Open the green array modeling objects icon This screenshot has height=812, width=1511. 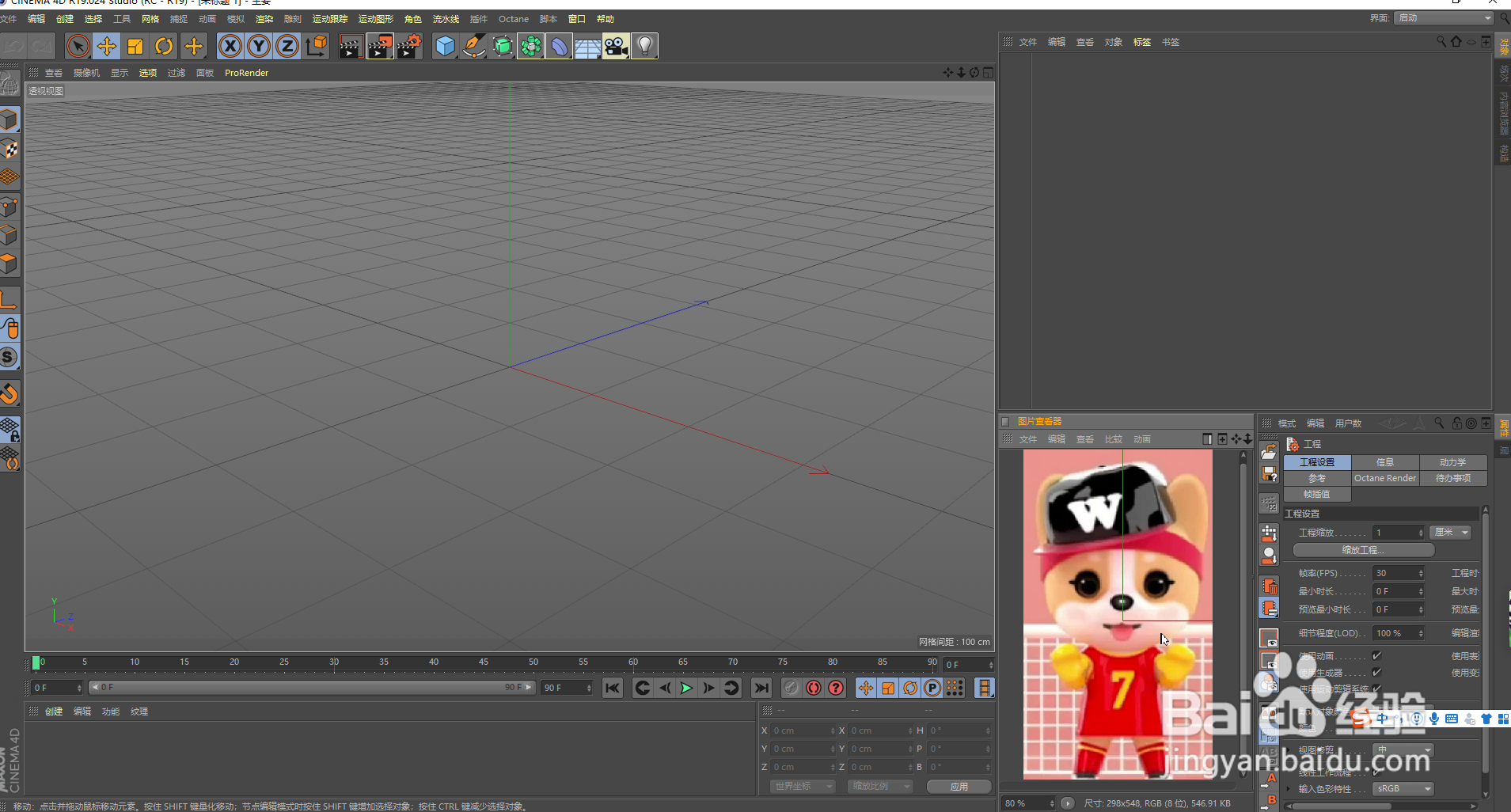(531, 47)
